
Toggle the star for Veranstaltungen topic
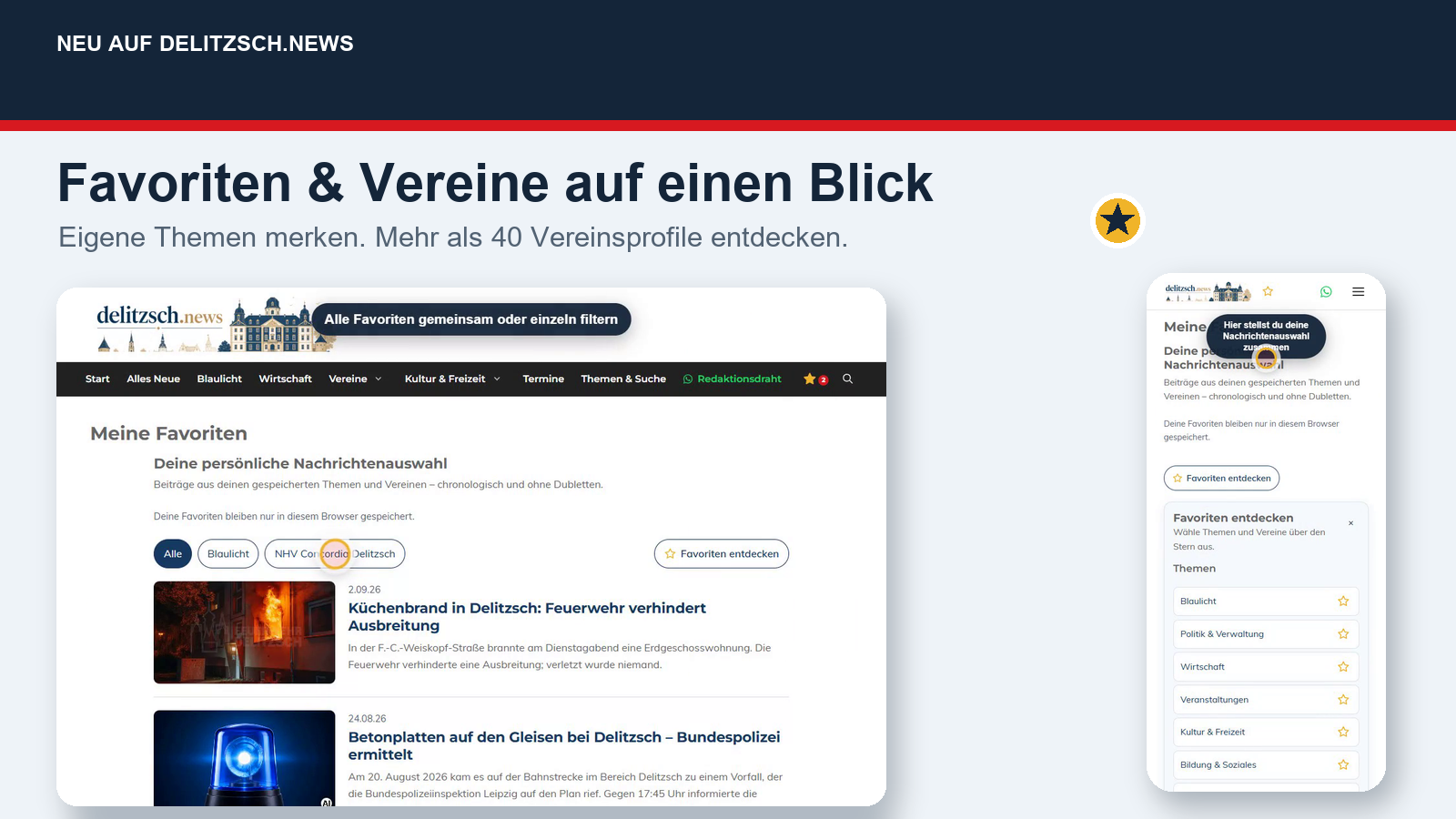tap(1343, 700)
